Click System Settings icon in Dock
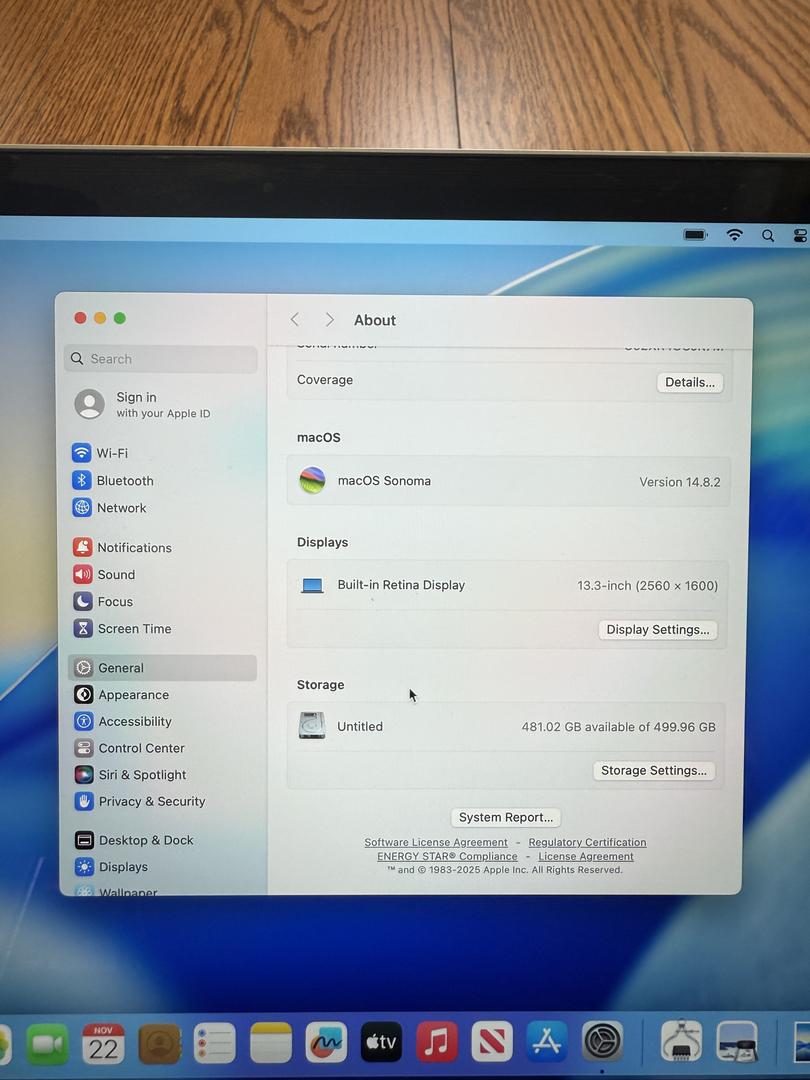The image size is (810, 1080). (603, 1041)
